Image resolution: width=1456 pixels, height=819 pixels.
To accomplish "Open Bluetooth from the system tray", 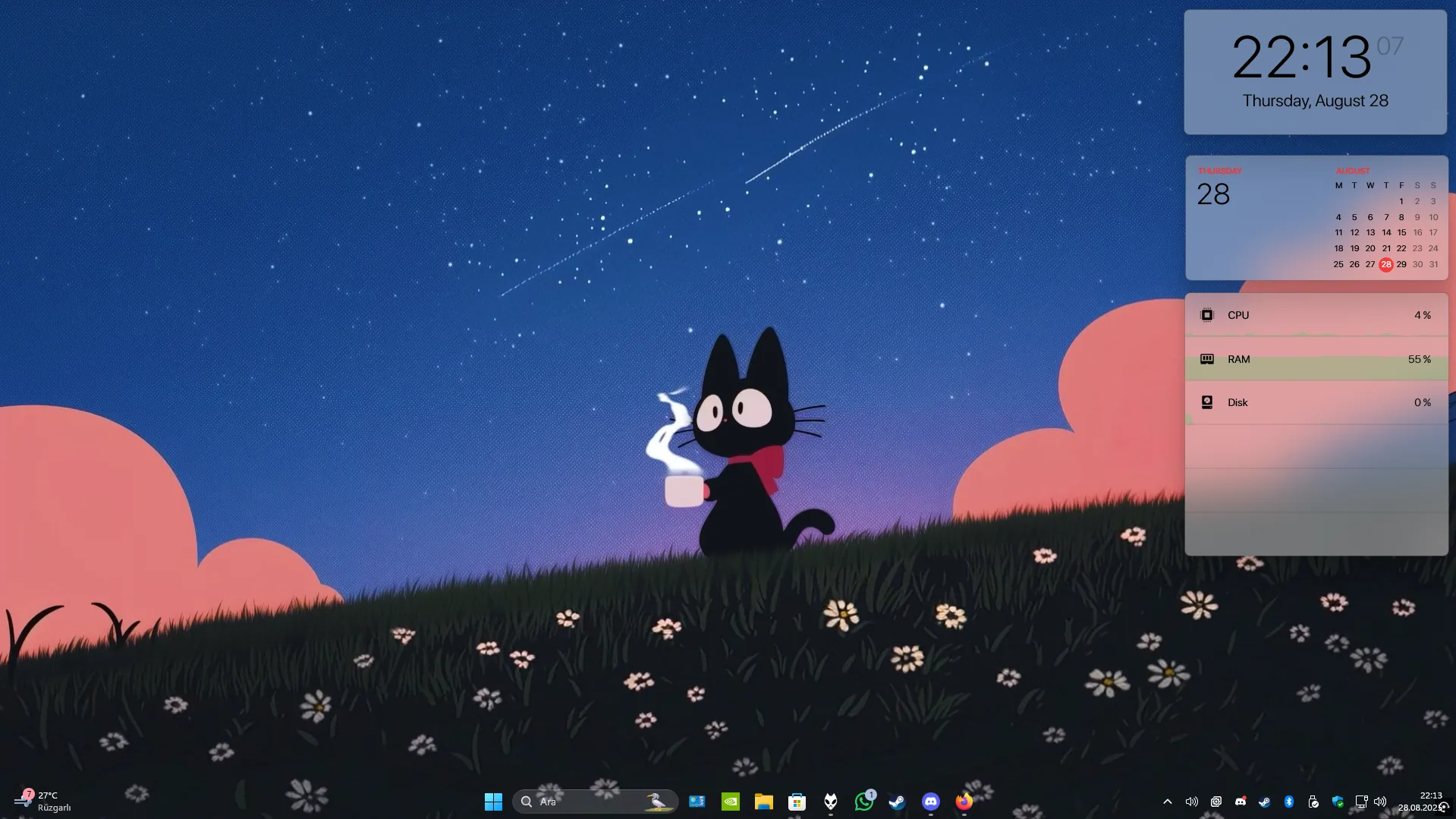I will click(1289, 802).
